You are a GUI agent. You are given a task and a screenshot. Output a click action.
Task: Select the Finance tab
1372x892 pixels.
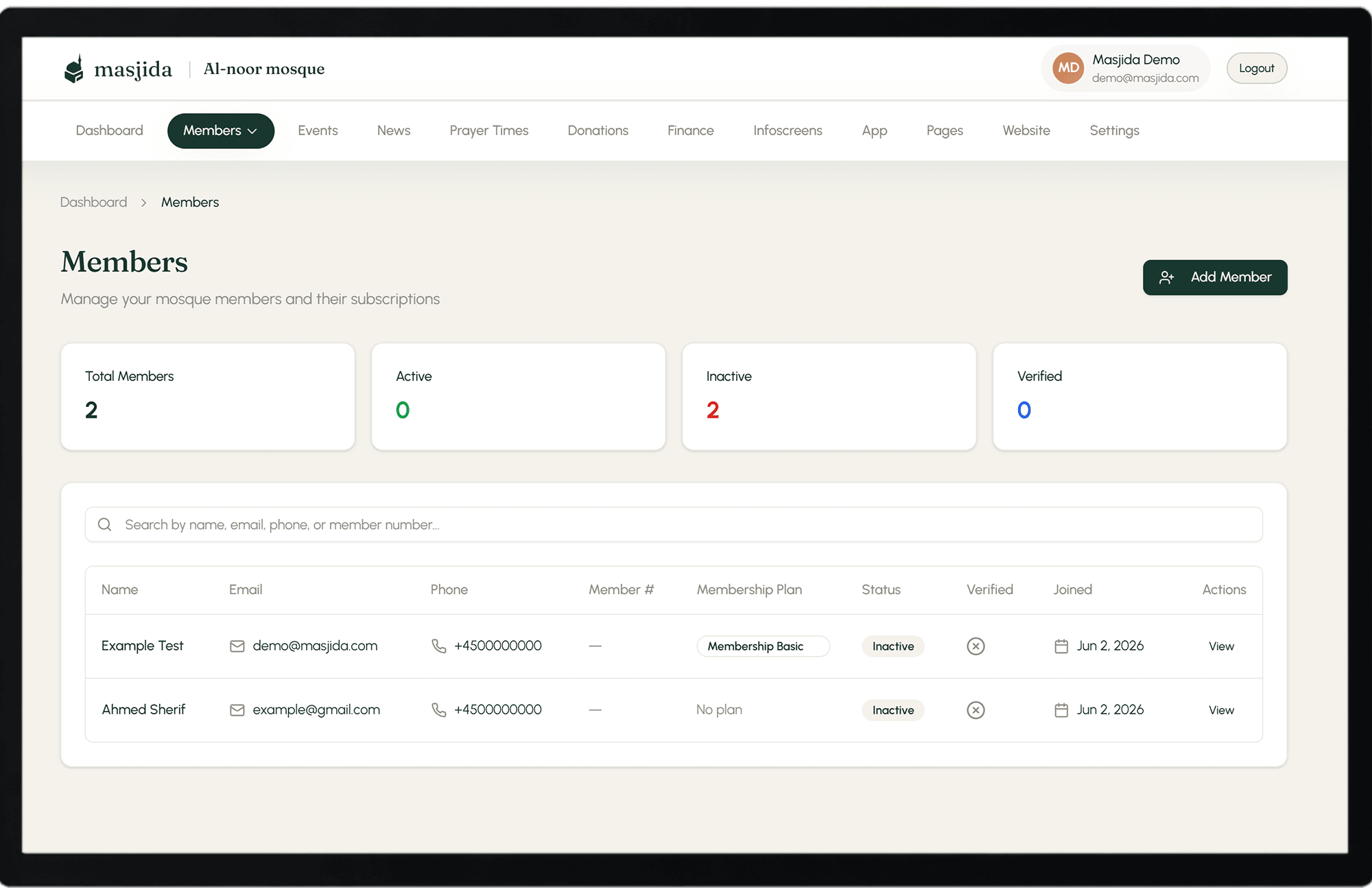point(691,130)
